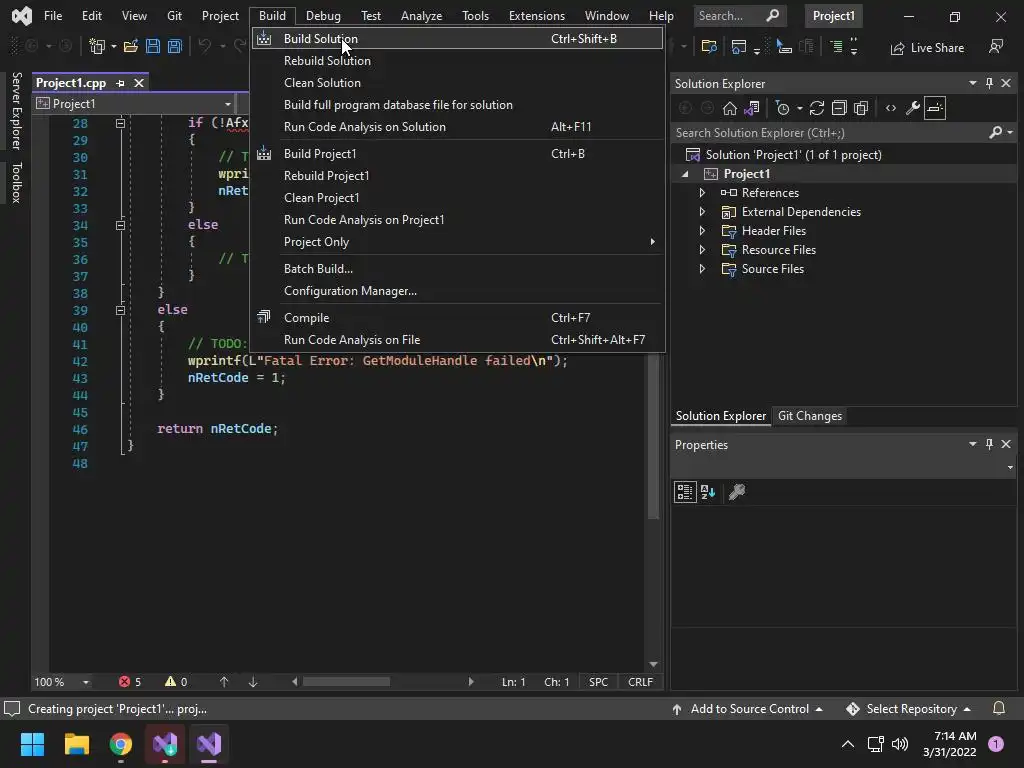Click the Open File folder icon

point(131,46)
